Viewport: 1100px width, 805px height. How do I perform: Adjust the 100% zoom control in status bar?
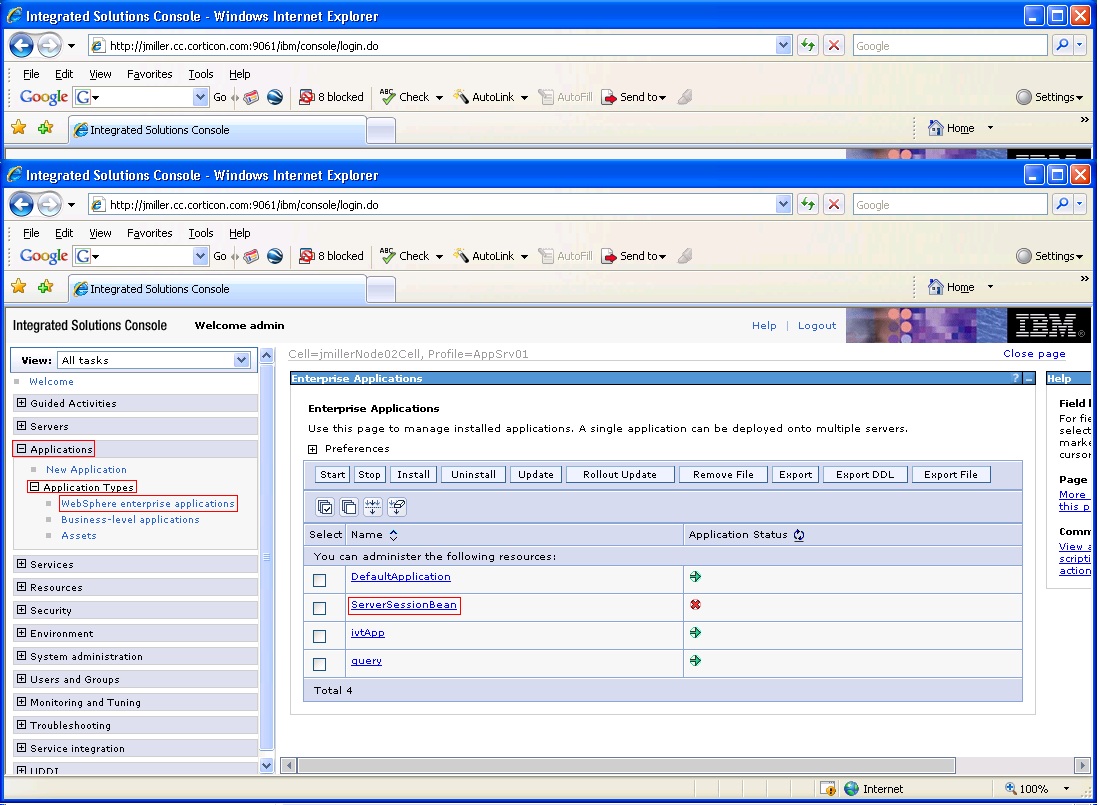pyautogui.click(x=1033, y=788)
